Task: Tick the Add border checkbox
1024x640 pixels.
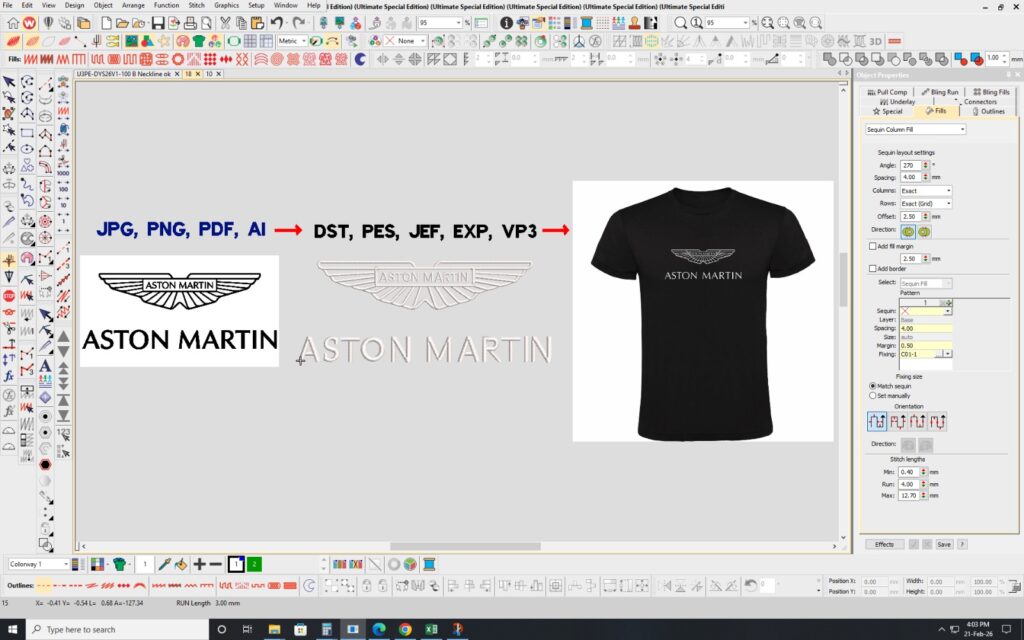Action: pos(872,268)
